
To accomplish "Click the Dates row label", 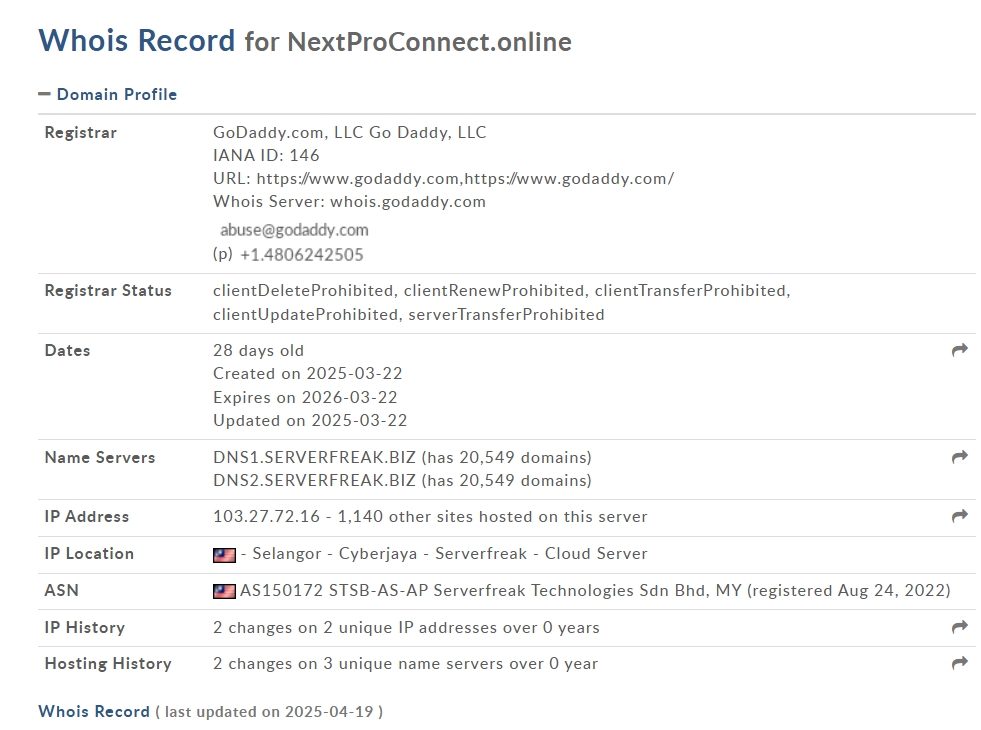I will tap(68, 350).
